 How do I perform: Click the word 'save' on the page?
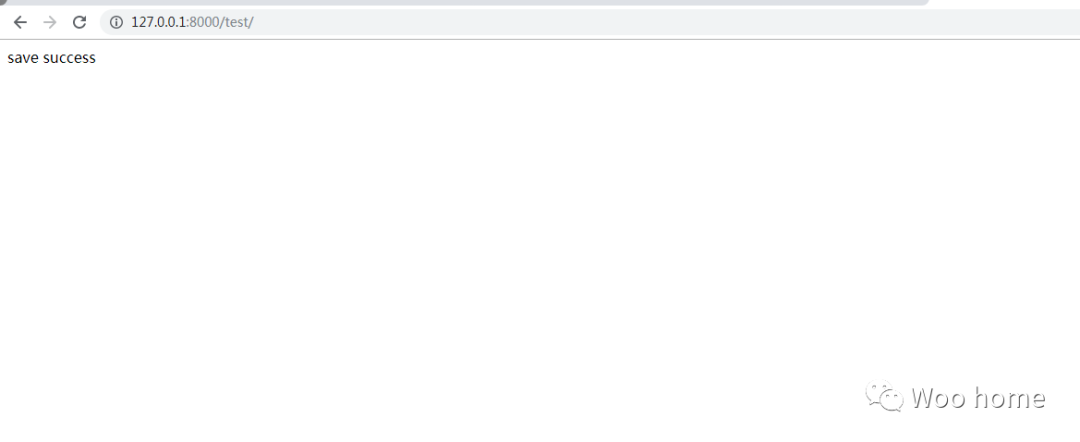pos(23,58)
